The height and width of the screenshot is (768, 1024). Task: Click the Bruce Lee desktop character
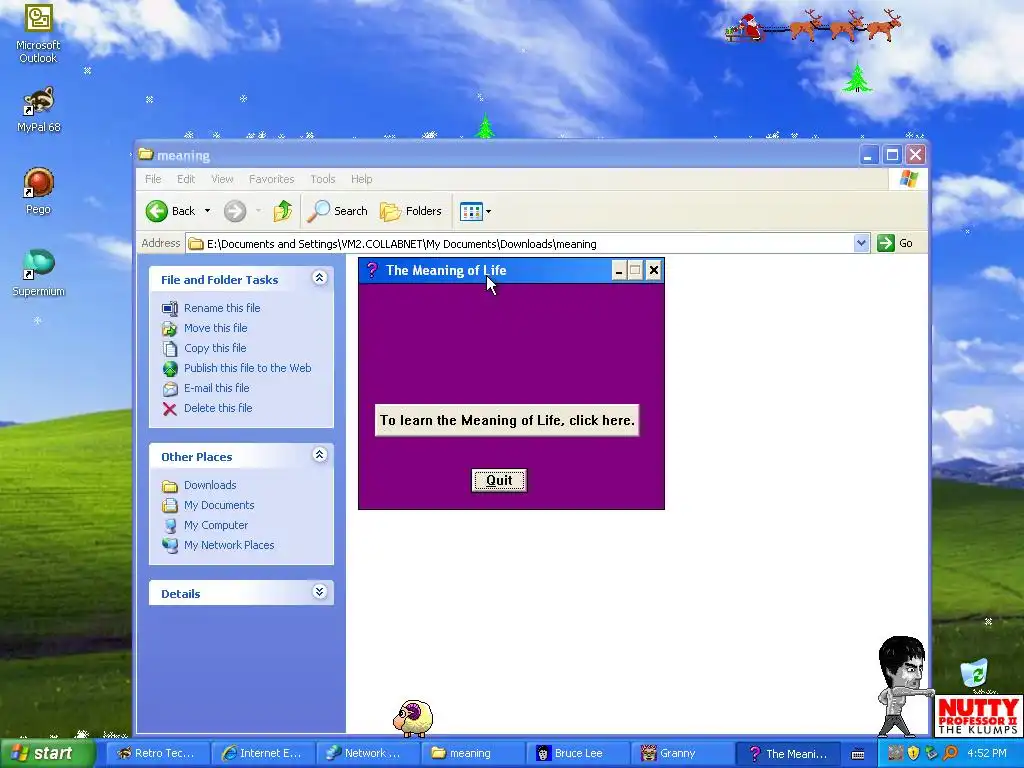pyautogui.click(x=902, y=686)
